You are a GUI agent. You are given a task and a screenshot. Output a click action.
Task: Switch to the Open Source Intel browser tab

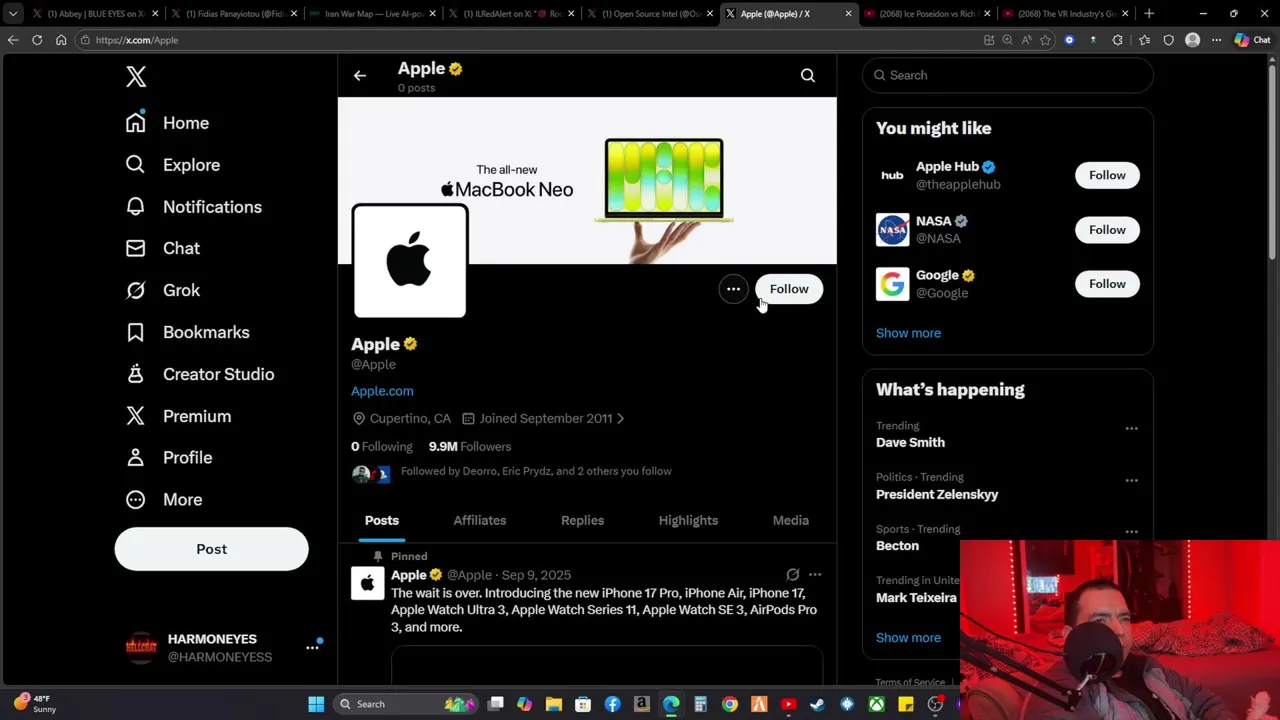[x=650, y=14]
